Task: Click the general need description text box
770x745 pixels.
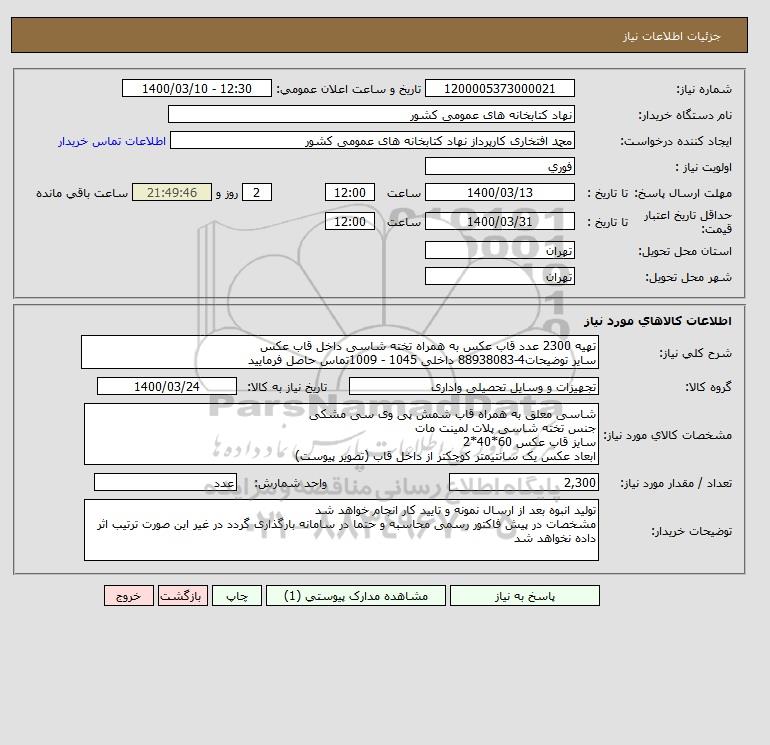Action: (x=340, y=353)
